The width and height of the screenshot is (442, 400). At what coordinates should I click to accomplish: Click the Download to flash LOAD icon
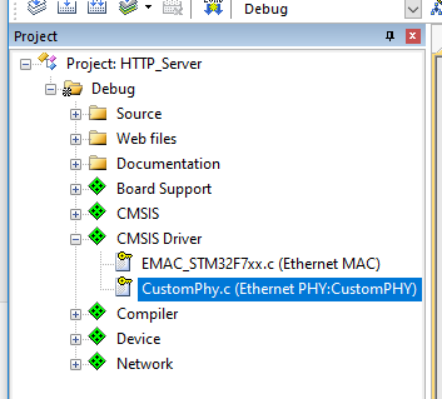click(213, 7)
